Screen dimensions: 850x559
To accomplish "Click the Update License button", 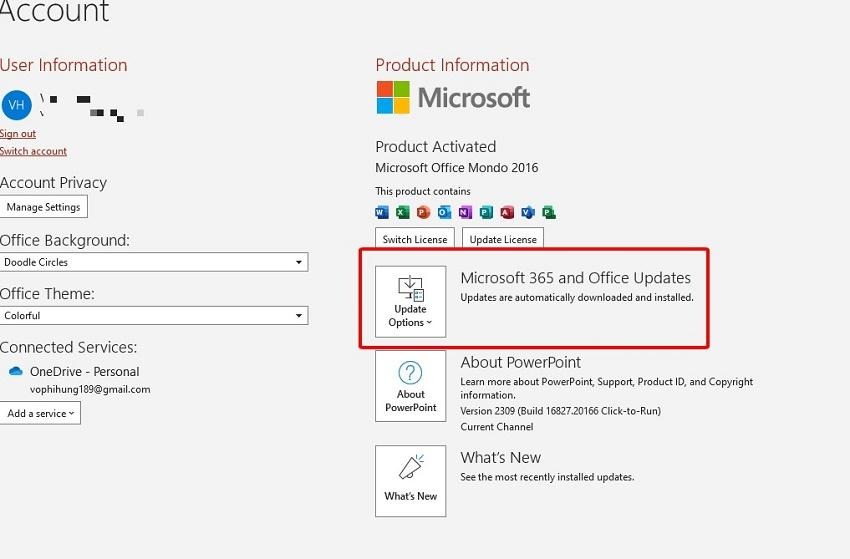I will click(503, 239).
